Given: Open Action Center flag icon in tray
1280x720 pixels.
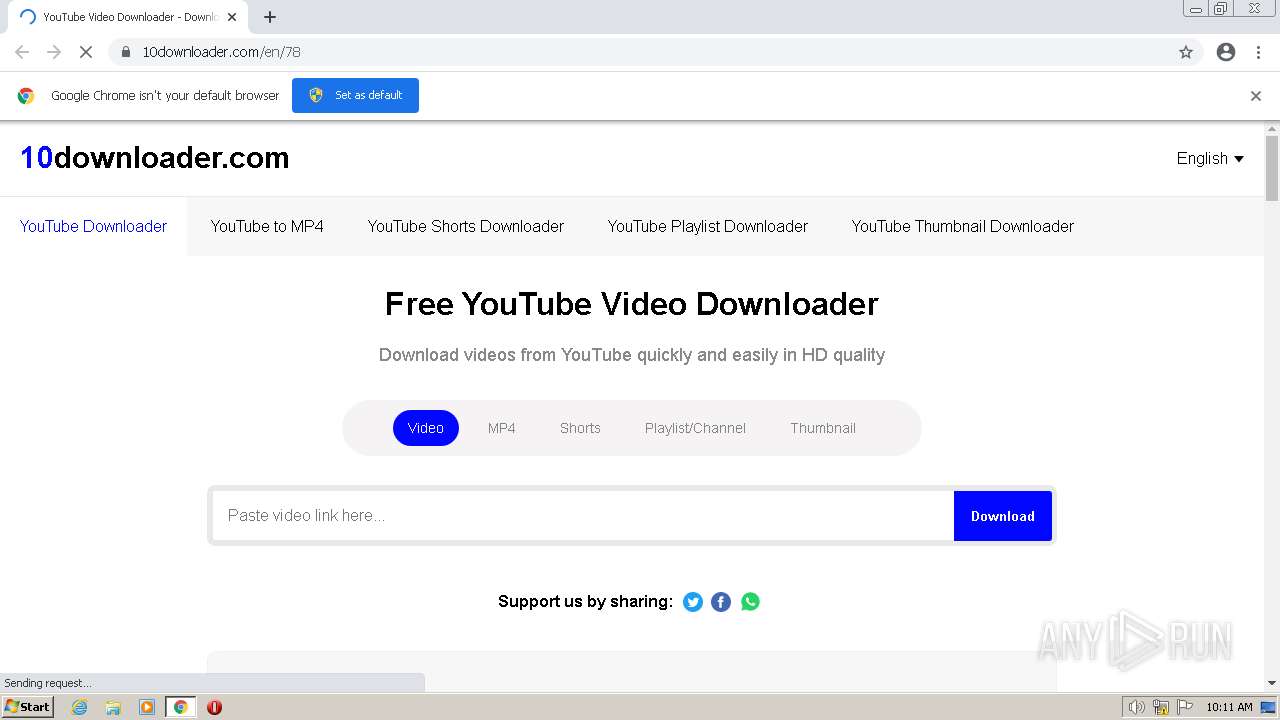Looking at the screenshot, I should [1185, 707].
